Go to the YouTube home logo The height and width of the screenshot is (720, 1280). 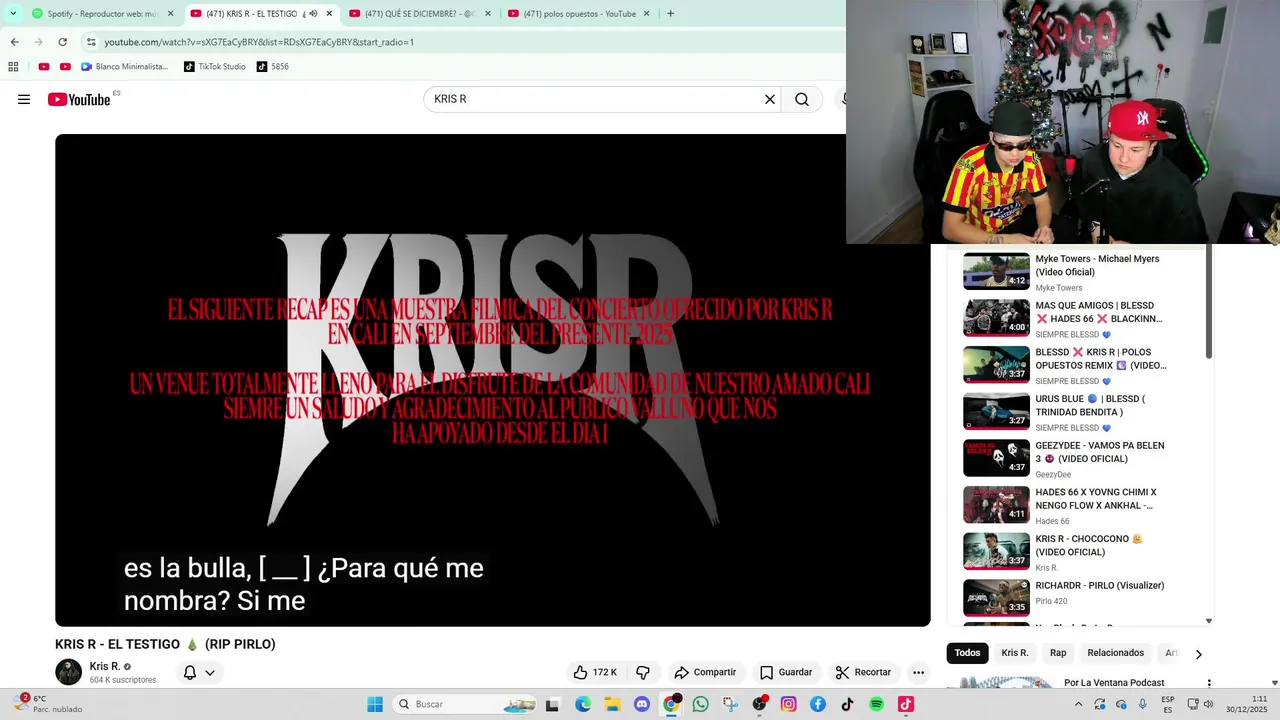pos(78,99)
